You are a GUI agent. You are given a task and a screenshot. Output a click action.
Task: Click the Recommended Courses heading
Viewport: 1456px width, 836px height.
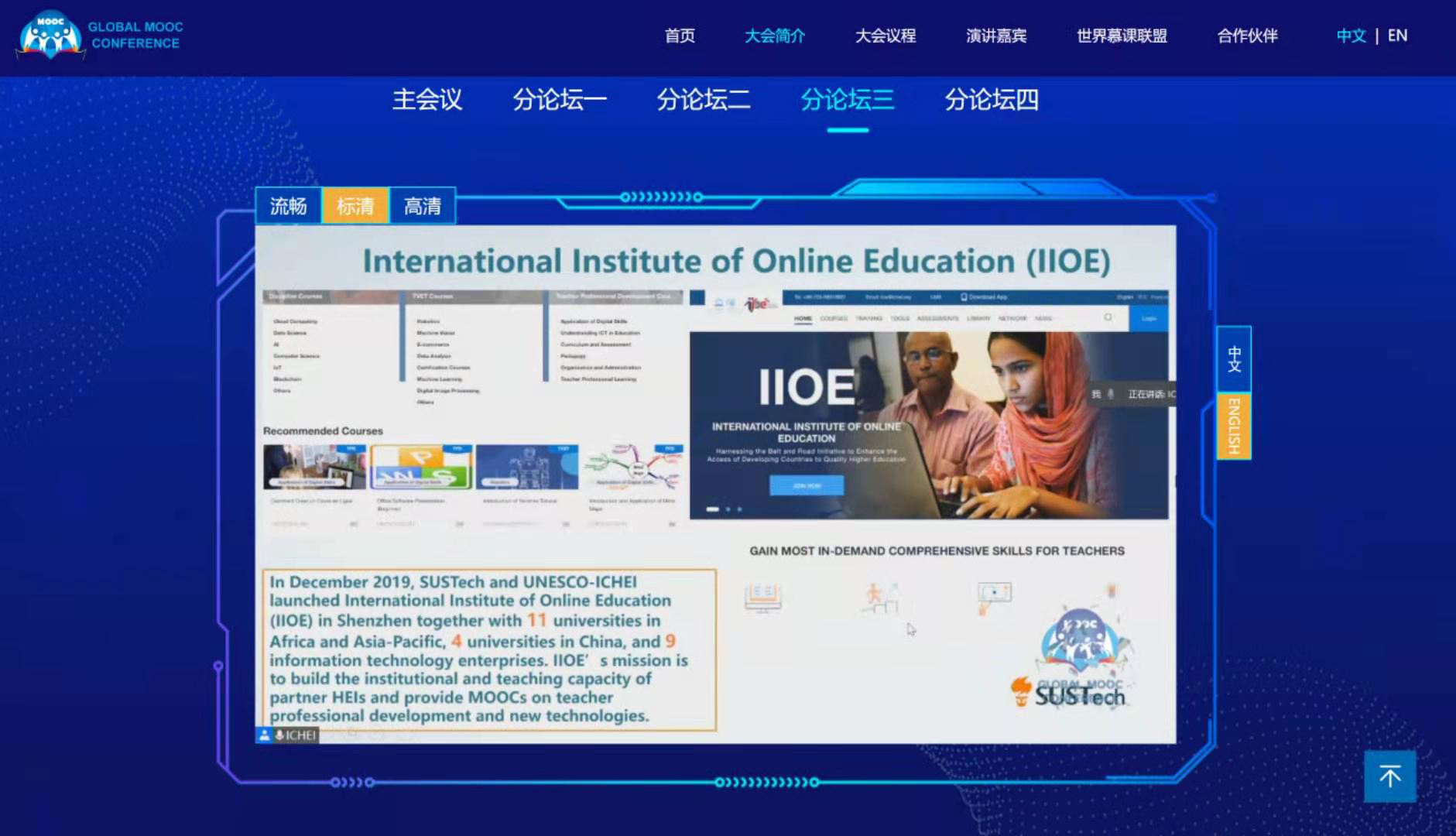point(323,431)
